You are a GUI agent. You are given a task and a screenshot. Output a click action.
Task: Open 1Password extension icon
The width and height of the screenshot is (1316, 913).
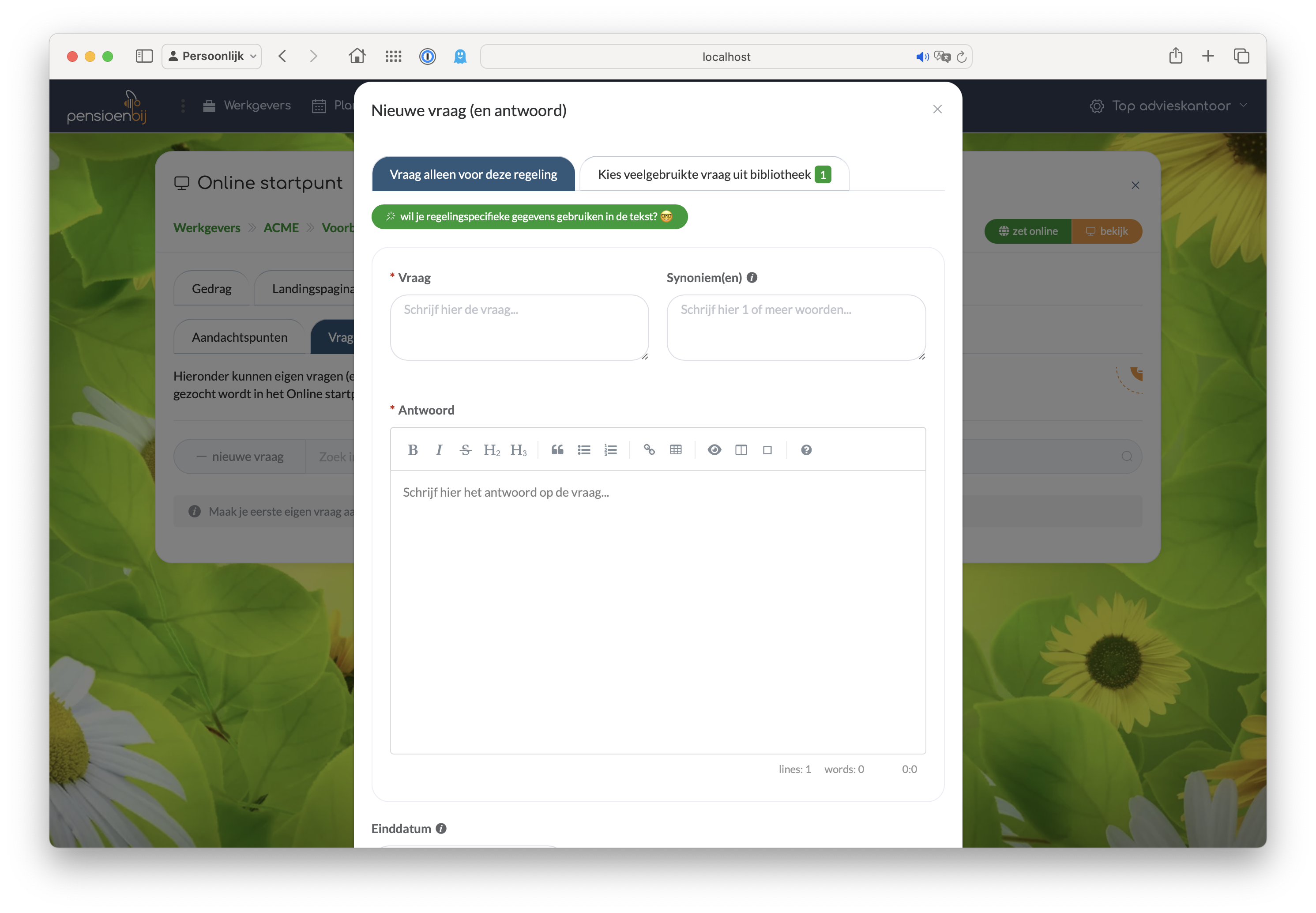tap(428, 56)
